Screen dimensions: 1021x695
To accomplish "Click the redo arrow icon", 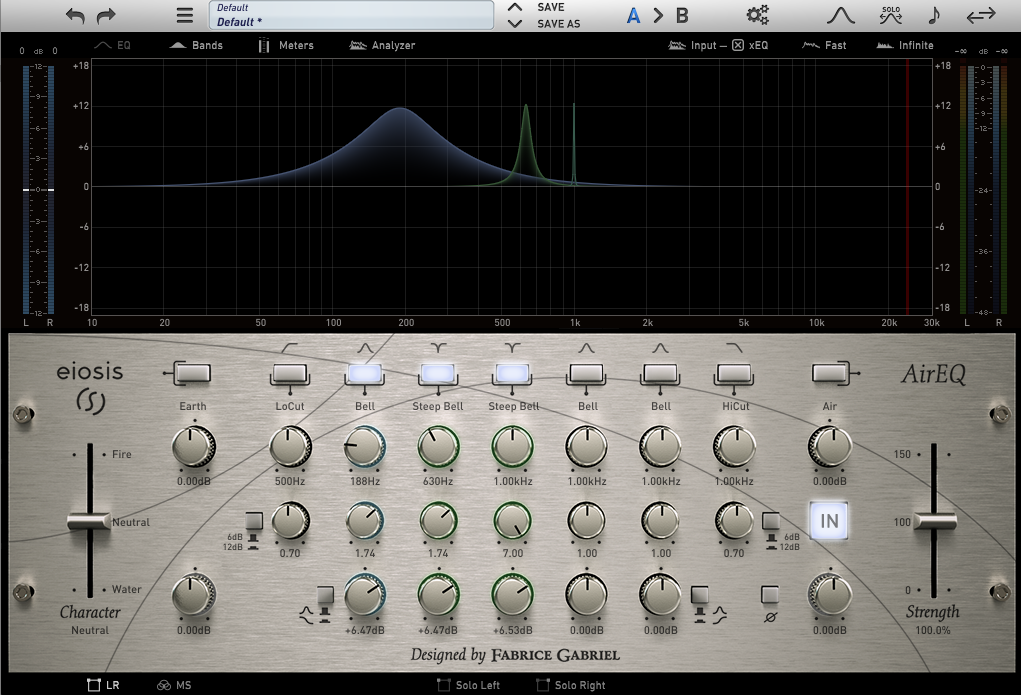I will click(106, 15).
